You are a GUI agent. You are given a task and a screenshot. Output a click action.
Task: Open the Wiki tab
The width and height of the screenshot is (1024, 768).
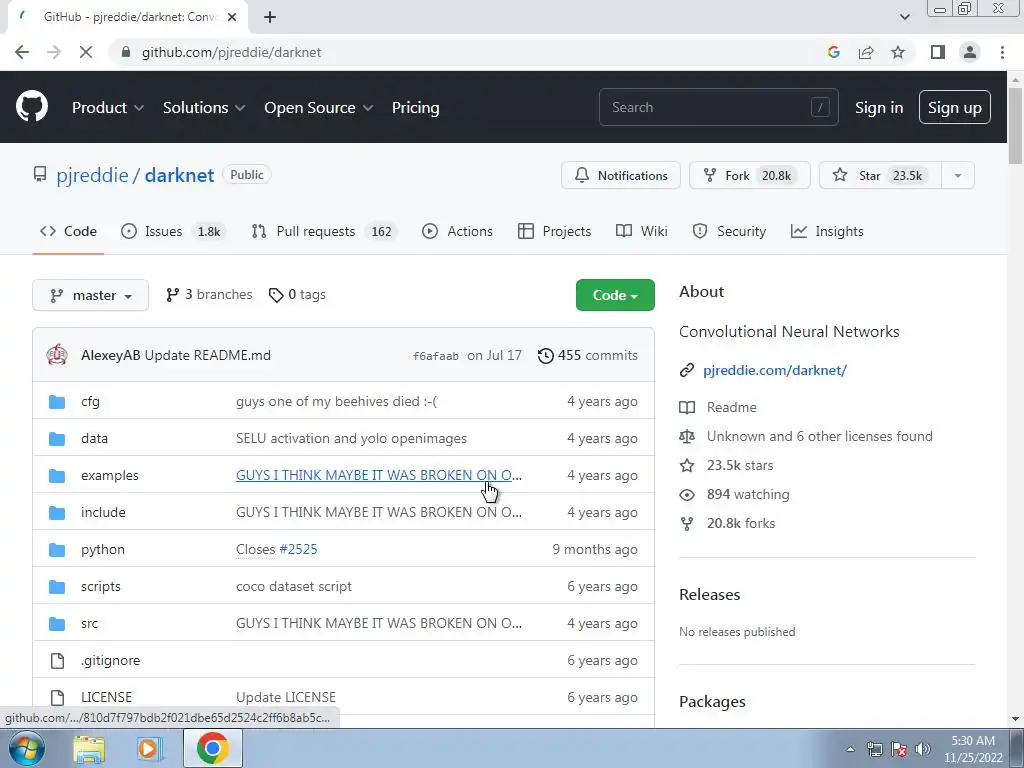pyautogui.click(x=641, y=231)
